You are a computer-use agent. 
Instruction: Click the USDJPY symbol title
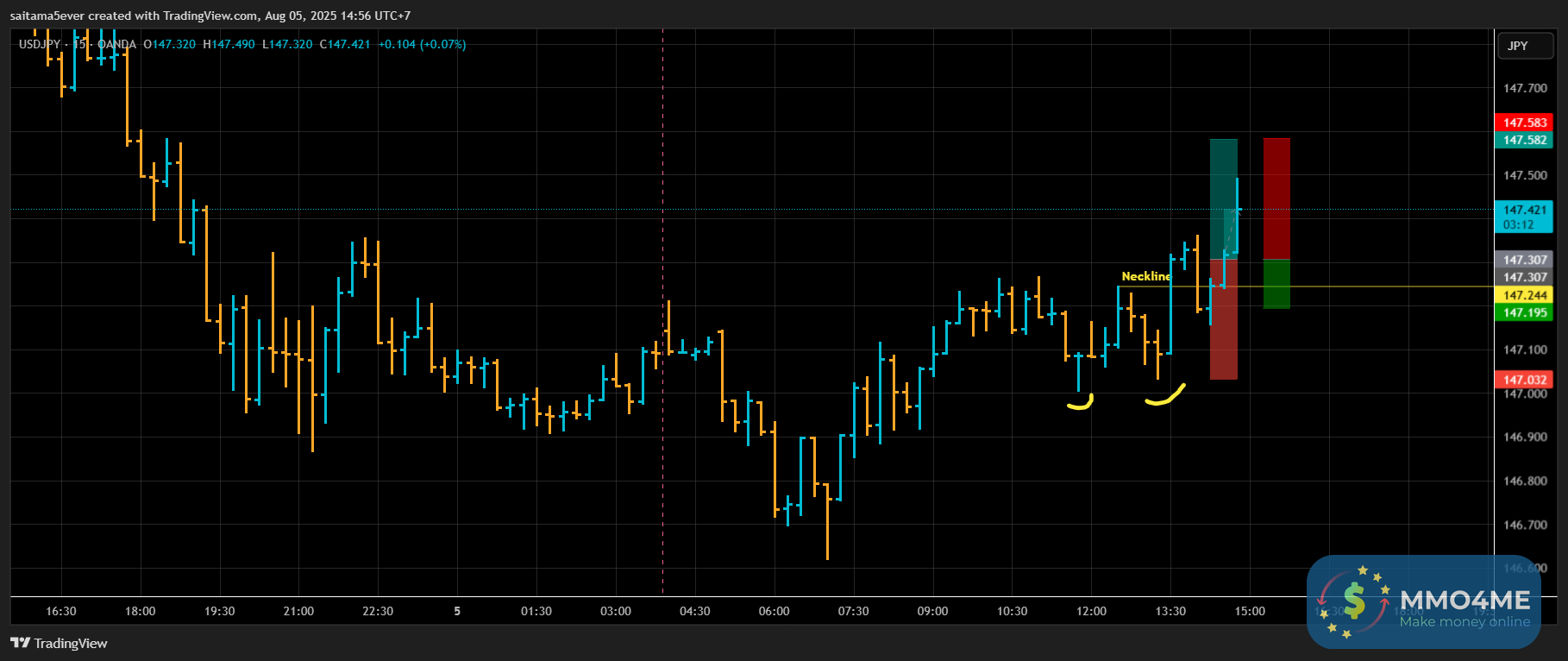tap(40, 44)
